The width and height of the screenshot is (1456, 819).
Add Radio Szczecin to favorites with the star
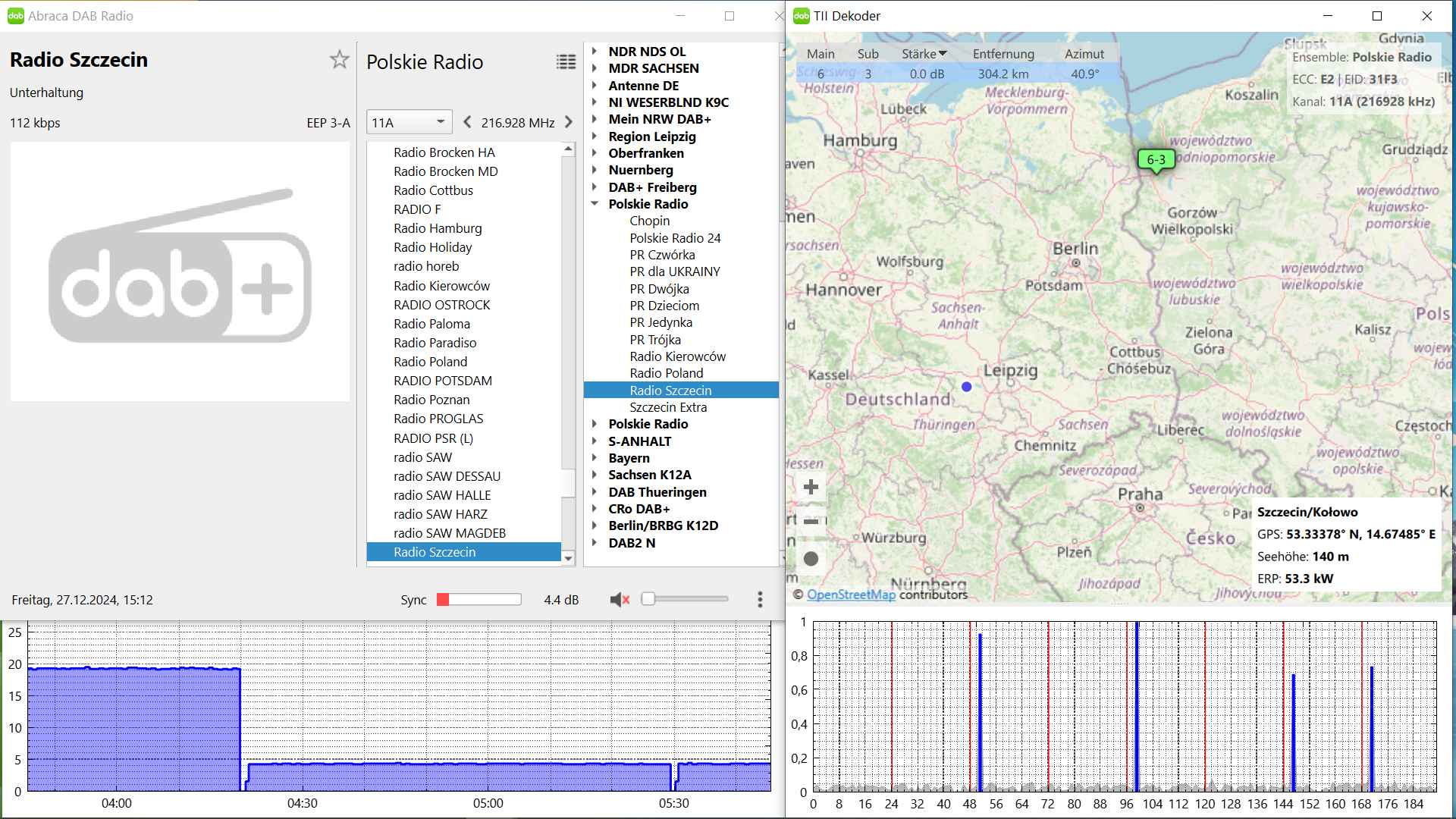339,60
